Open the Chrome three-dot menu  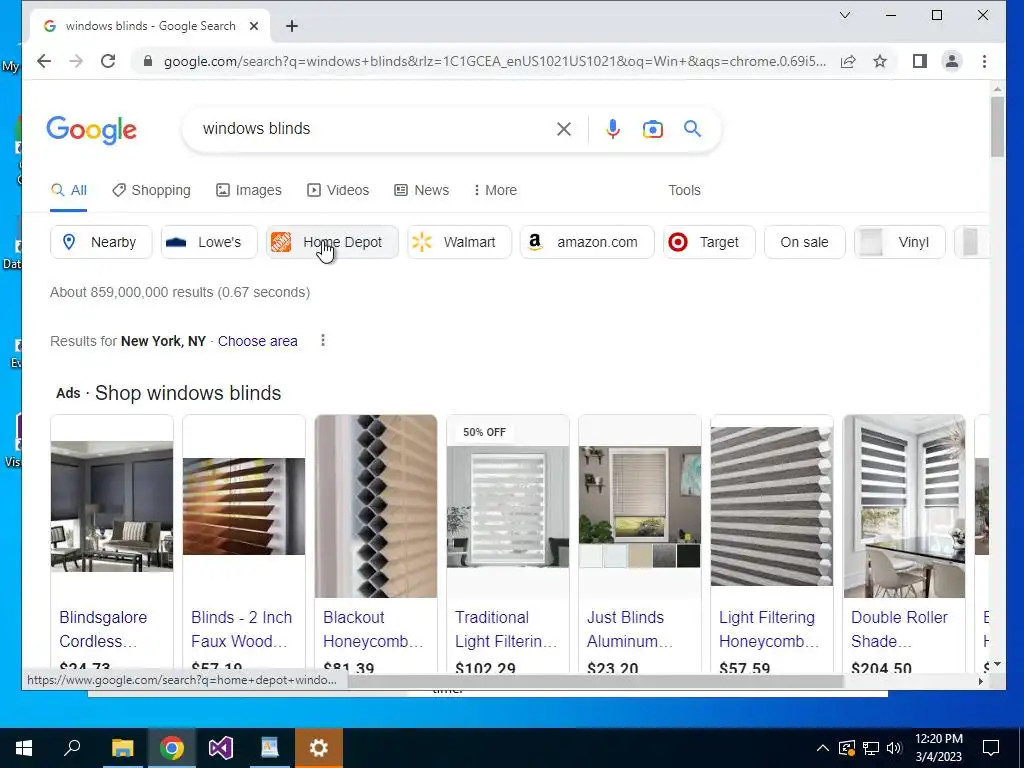coord(984,61)
